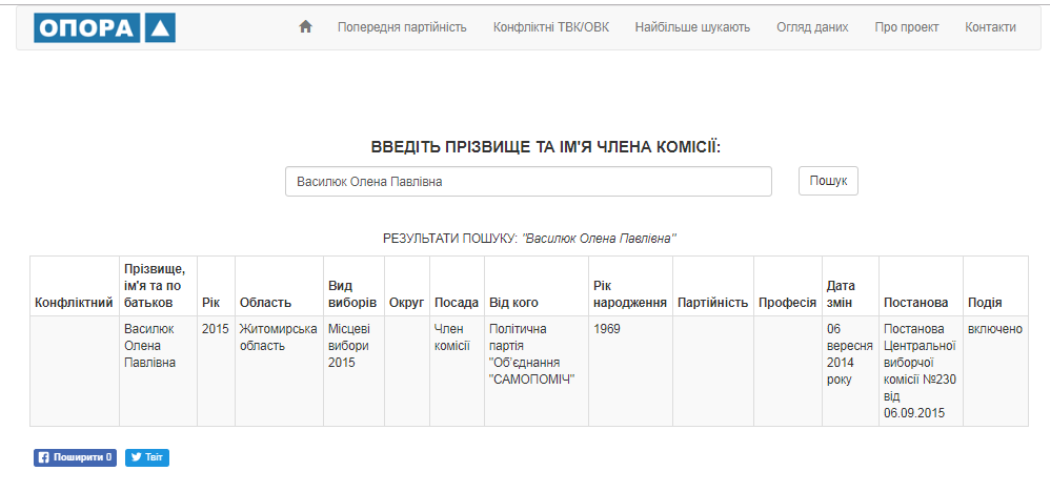Click the Область column header
Image resolution: width=1050 pixels, height=491 pixels.
pyautogui.click(x=266, y=303)
